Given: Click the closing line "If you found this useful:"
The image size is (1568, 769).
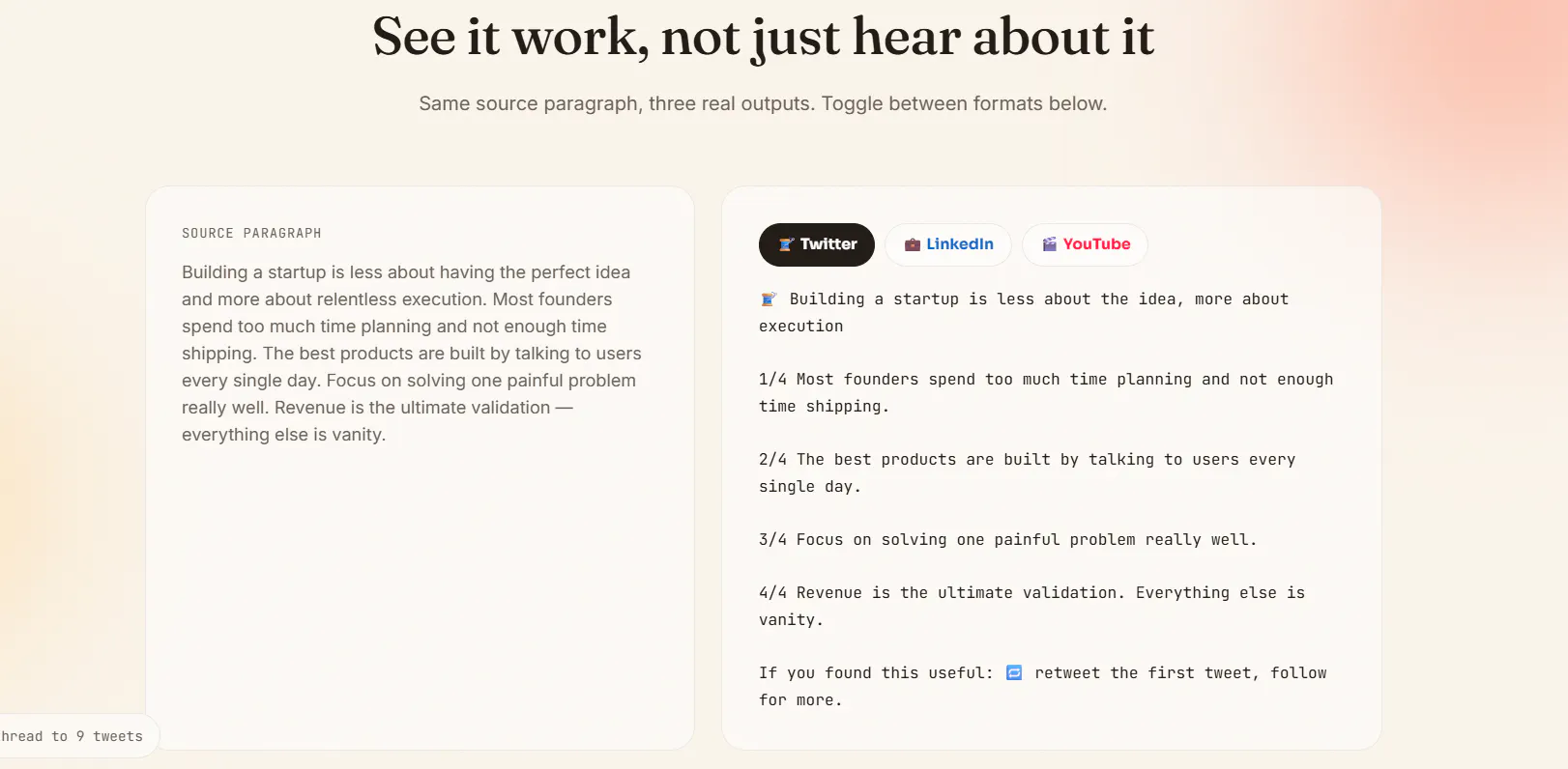Looking at the screenshot, I should tap(876, 673).
